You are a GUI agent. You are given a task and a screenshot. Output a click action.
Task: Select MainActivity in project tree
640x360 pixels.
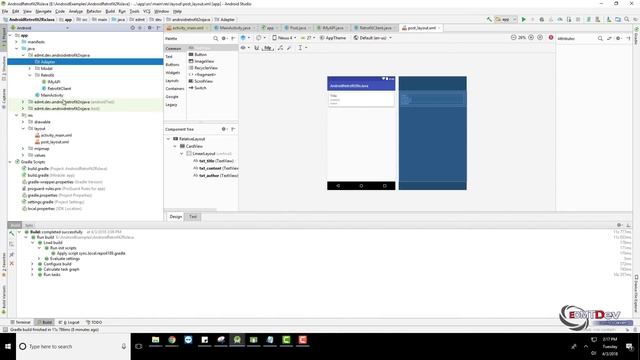52,95
